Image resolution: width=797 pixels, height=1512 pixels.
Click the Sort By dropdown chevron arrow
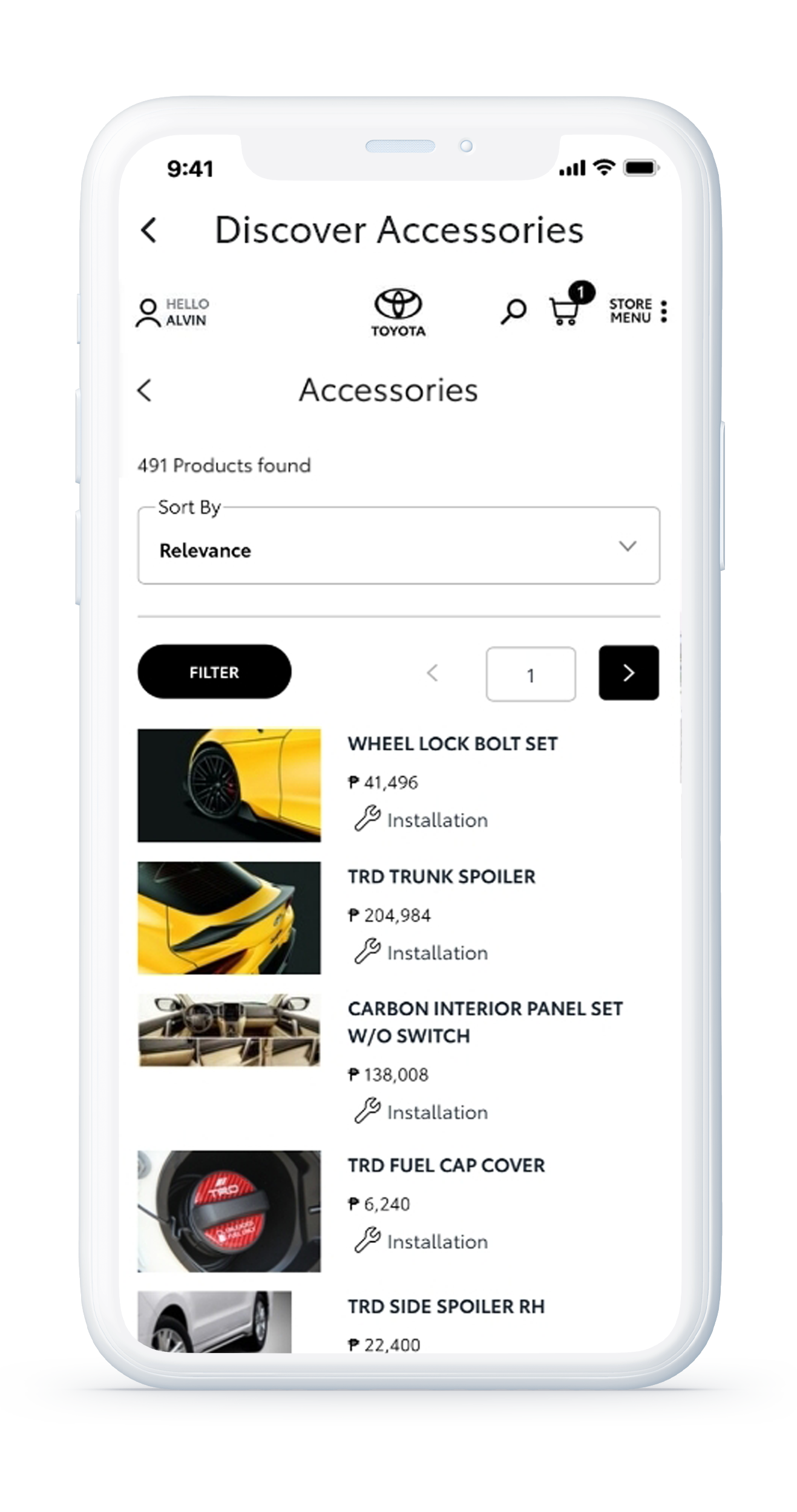pos(628,546)
